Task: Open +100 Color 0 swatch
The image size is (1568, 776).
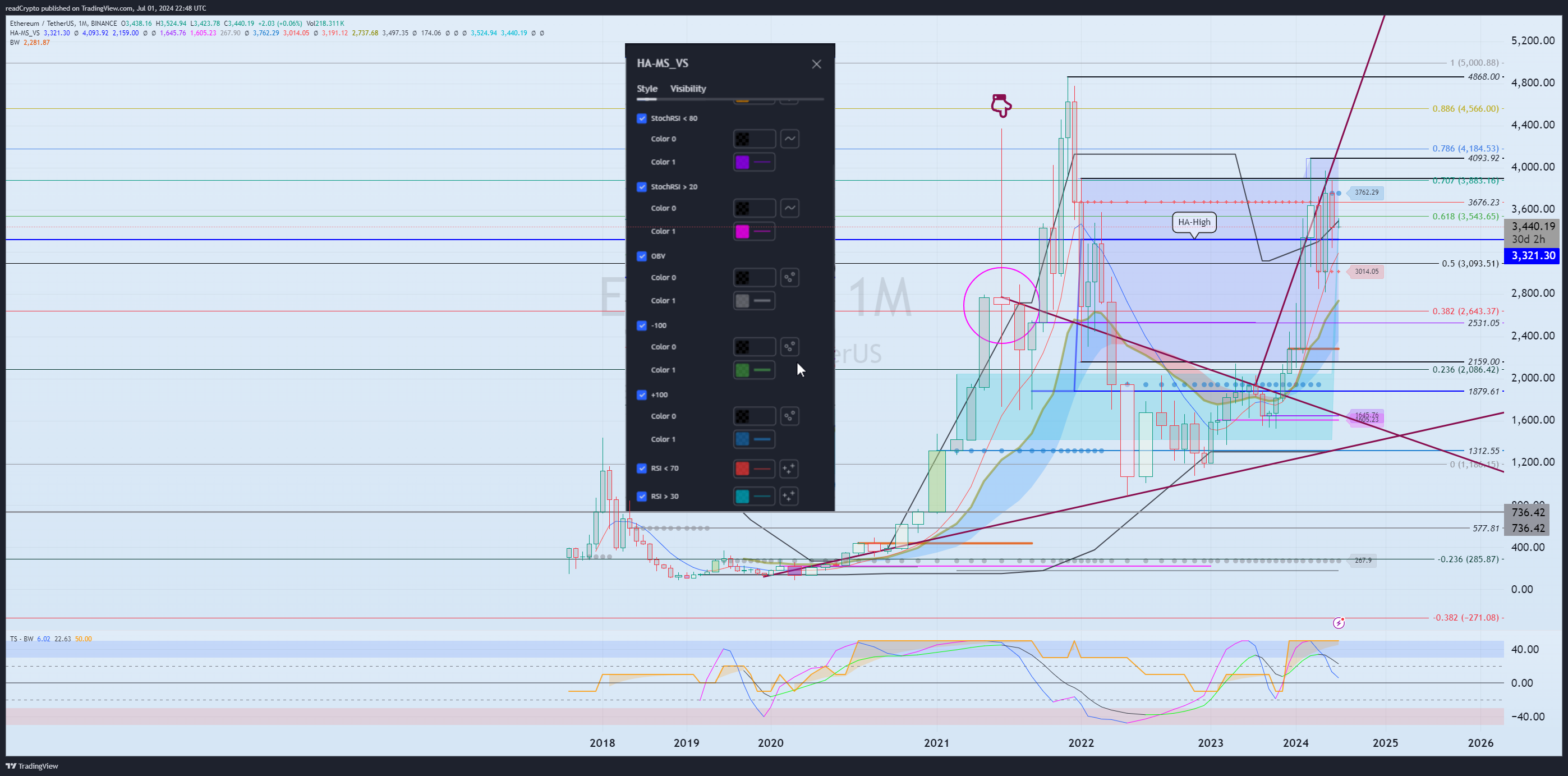Action: 754,416
